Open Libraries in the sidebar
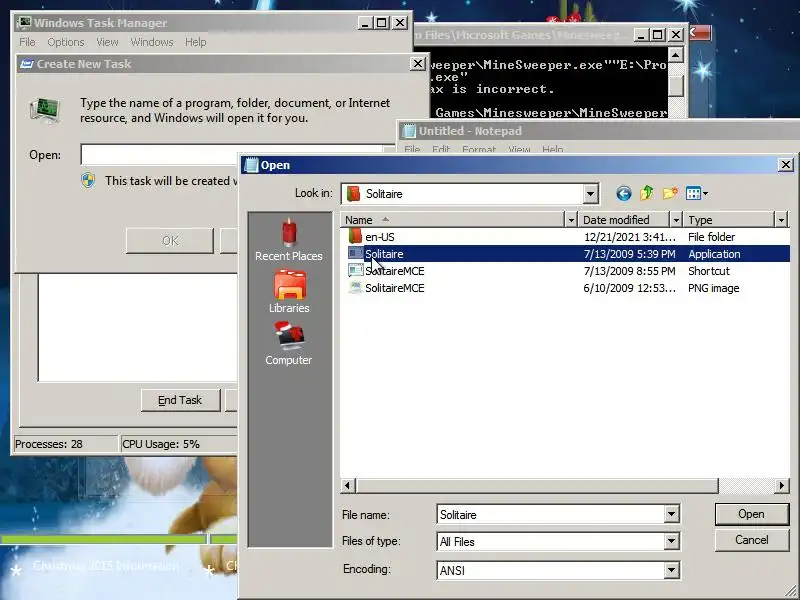 tap(289, 292)
